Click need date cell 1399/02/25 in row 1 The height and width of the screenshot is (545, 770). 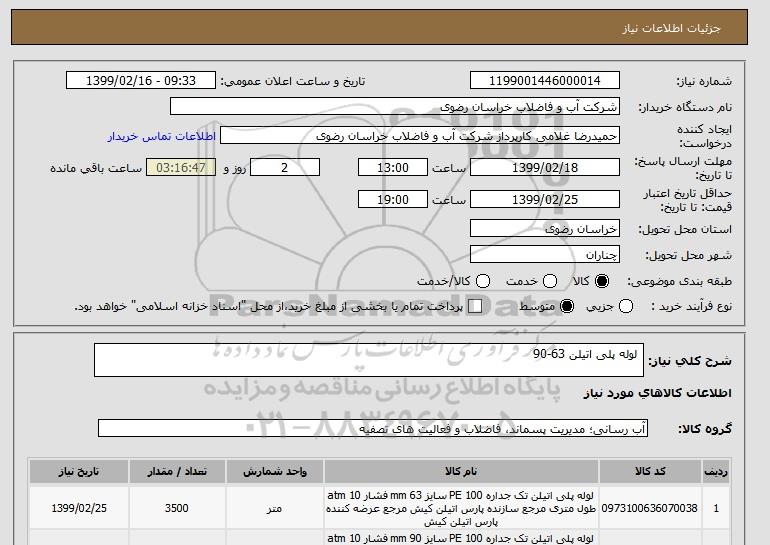(x=79, y=508)
